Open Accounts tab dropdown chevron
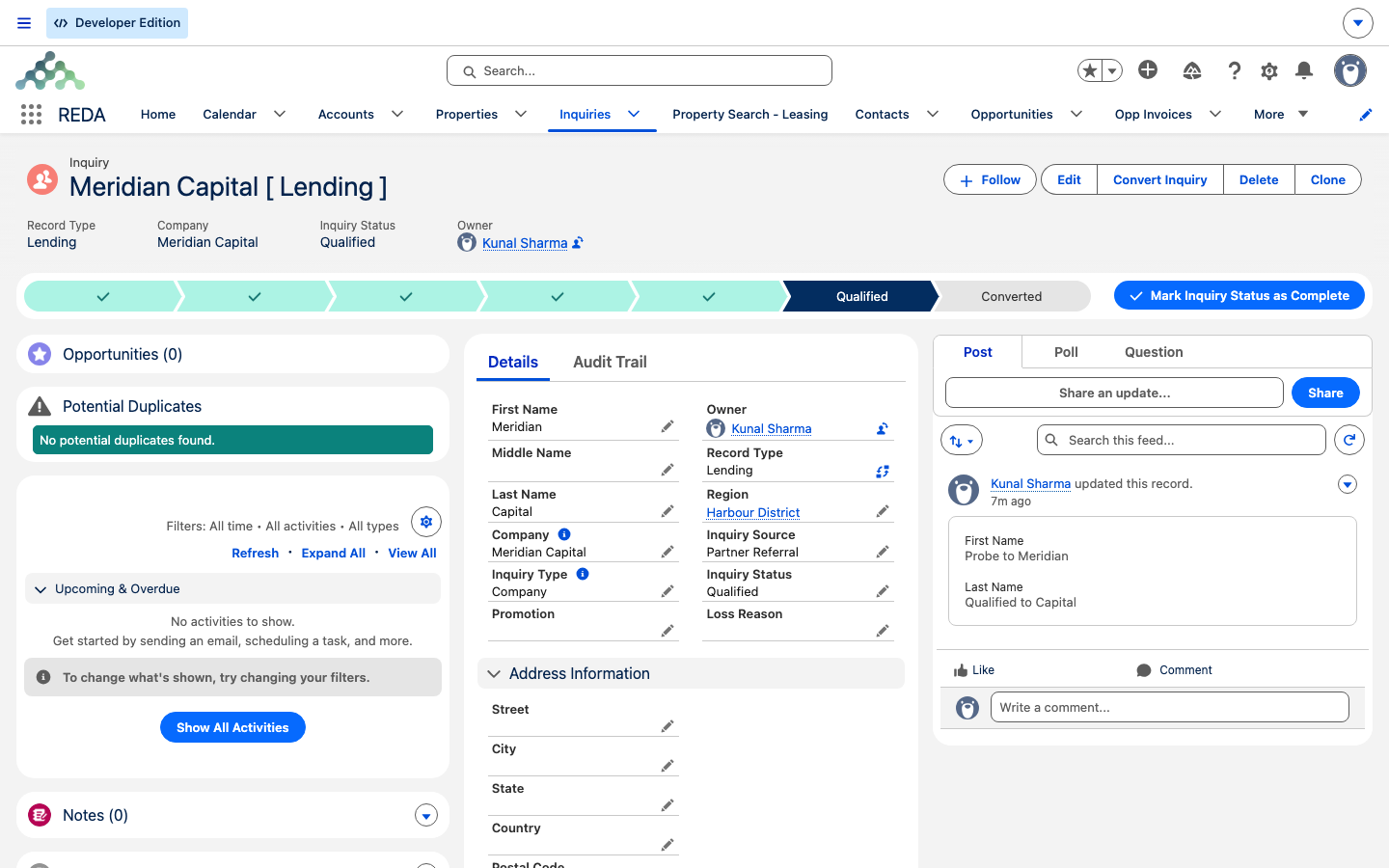Viewport: 1389px width, 868px height. coord(397,114)
